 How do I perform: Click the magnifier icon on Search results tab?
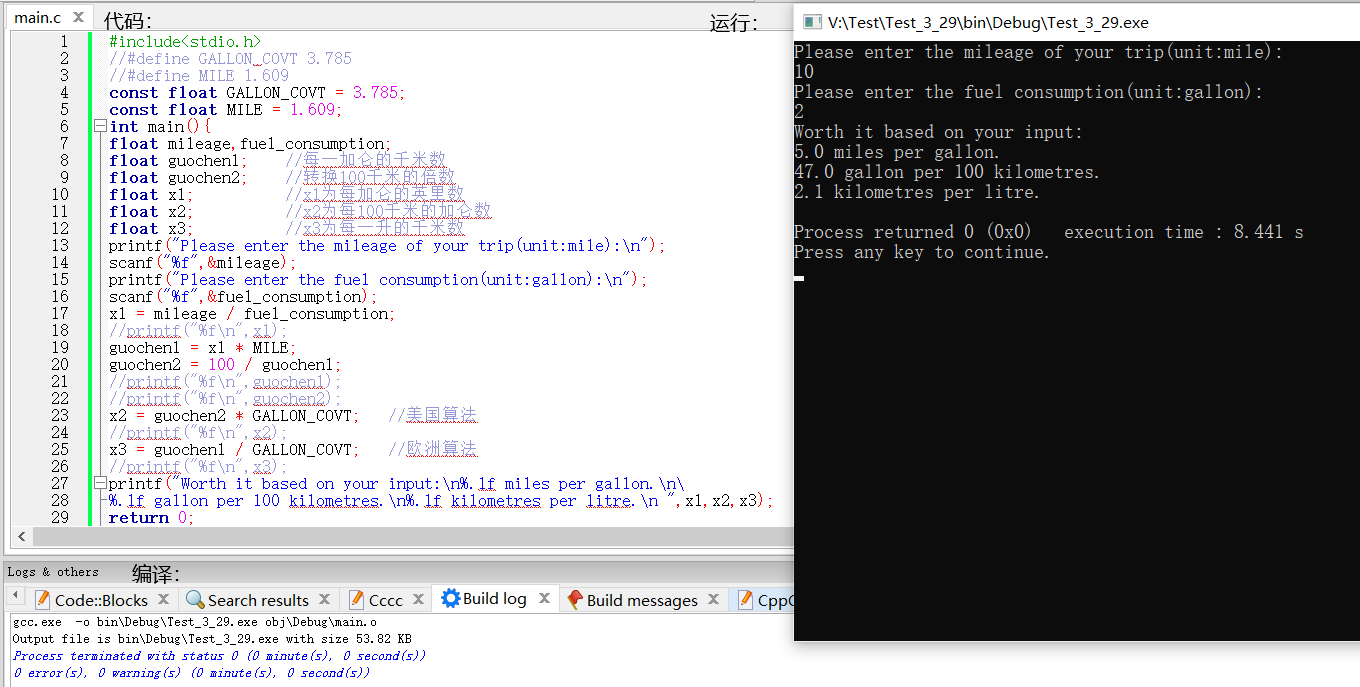pos(196,600)
